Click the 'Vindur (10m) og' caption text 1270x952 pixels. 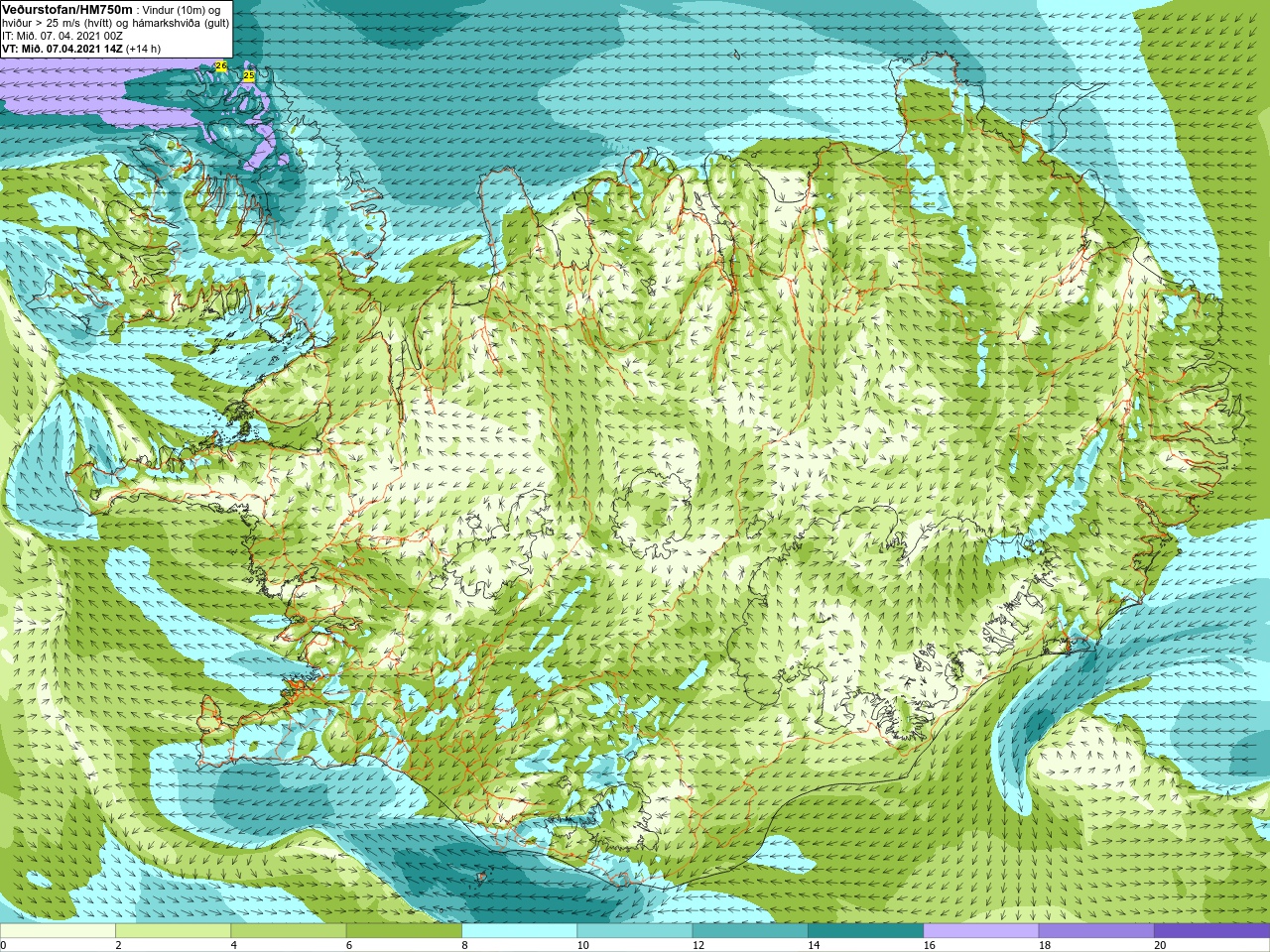click(183, 10)
